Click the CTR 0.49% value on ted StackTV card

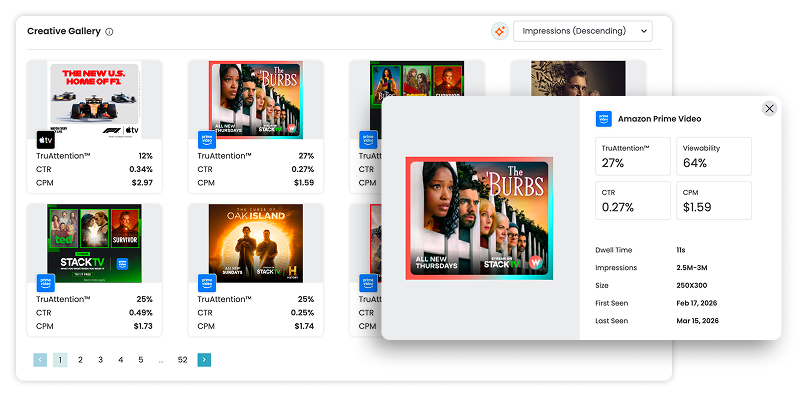pos(141,313)
